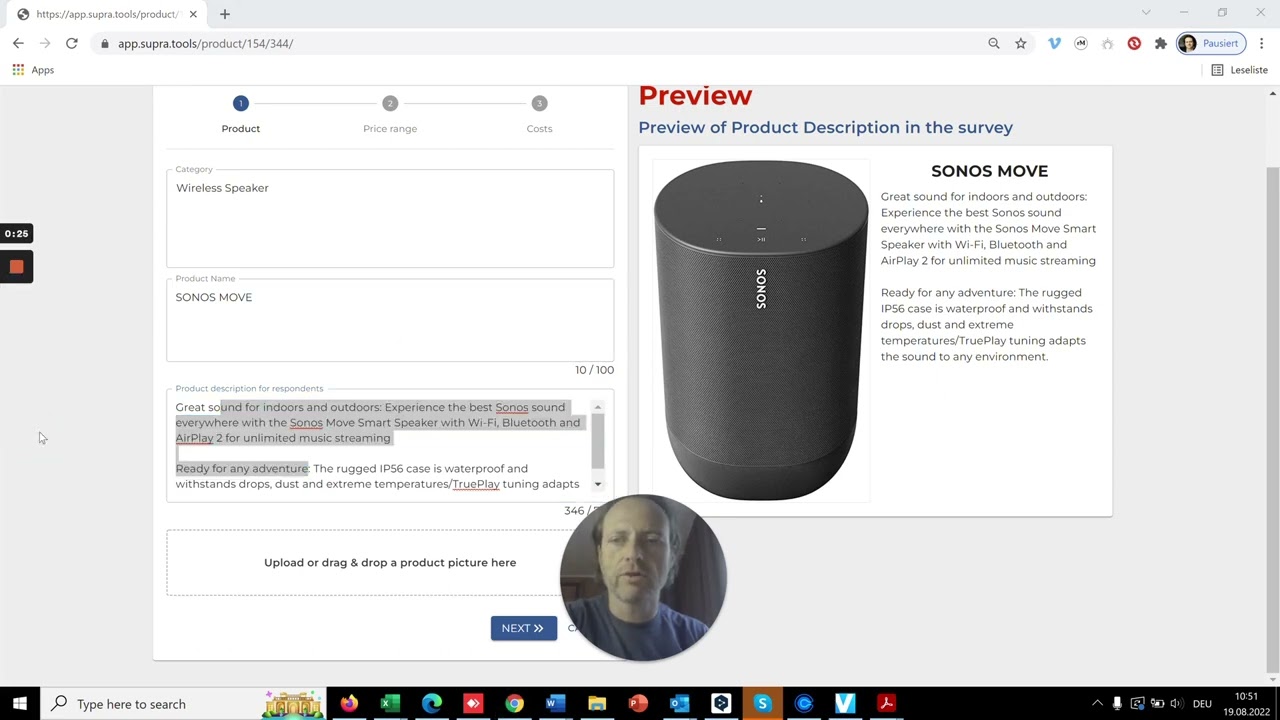Image resolution: width=1280 pixels, height=720 pixels.
Task: Click the Sonos Move speaker preview image
Action: pyautogui.click(x=761, y=330)
